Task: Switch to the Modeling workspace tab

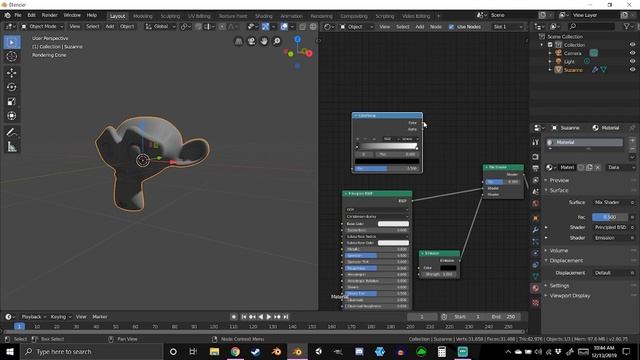Action: (x=142, y=16)
